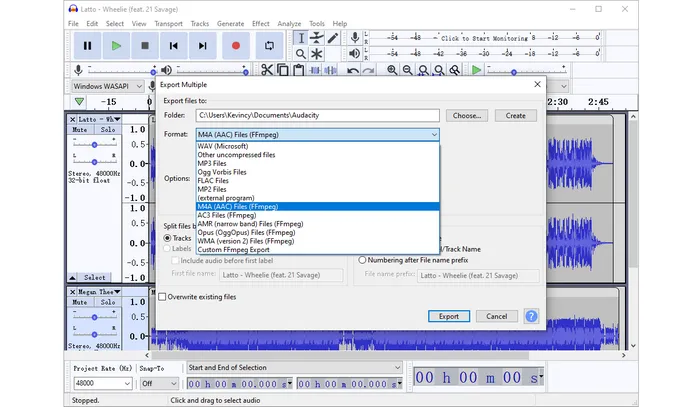Mute the Megan Thee track
The image size is (700, 407).
pyautogui.click(x=80, y=302)
